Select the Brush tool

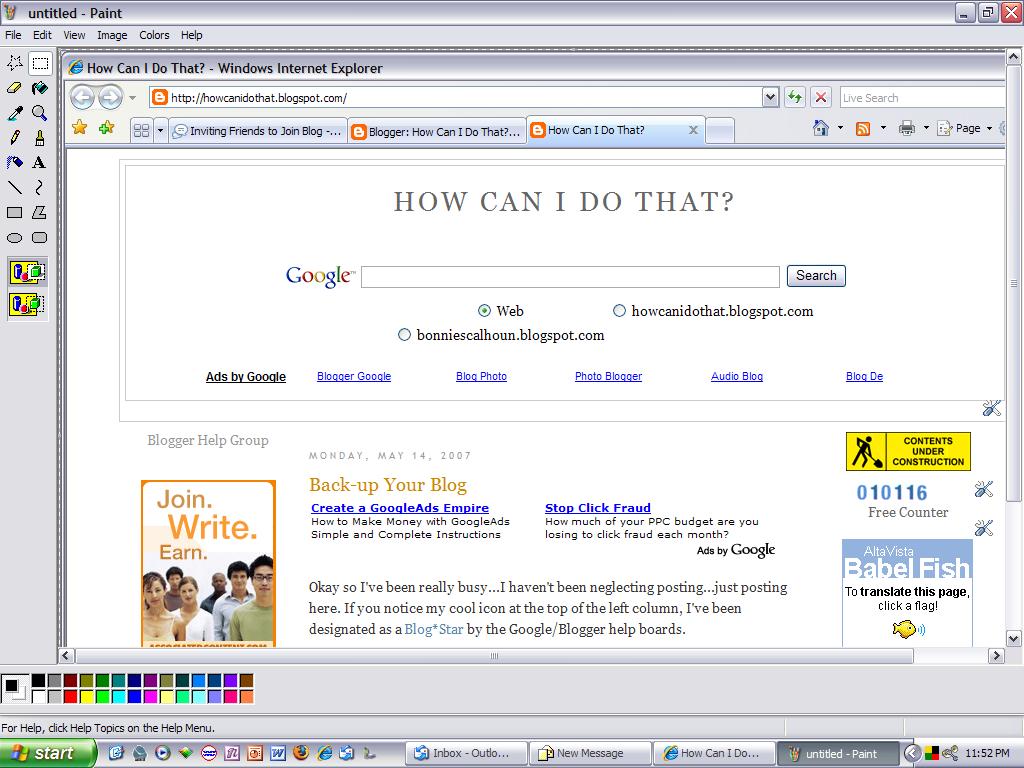pyautogui.click(x=40, y=138)
